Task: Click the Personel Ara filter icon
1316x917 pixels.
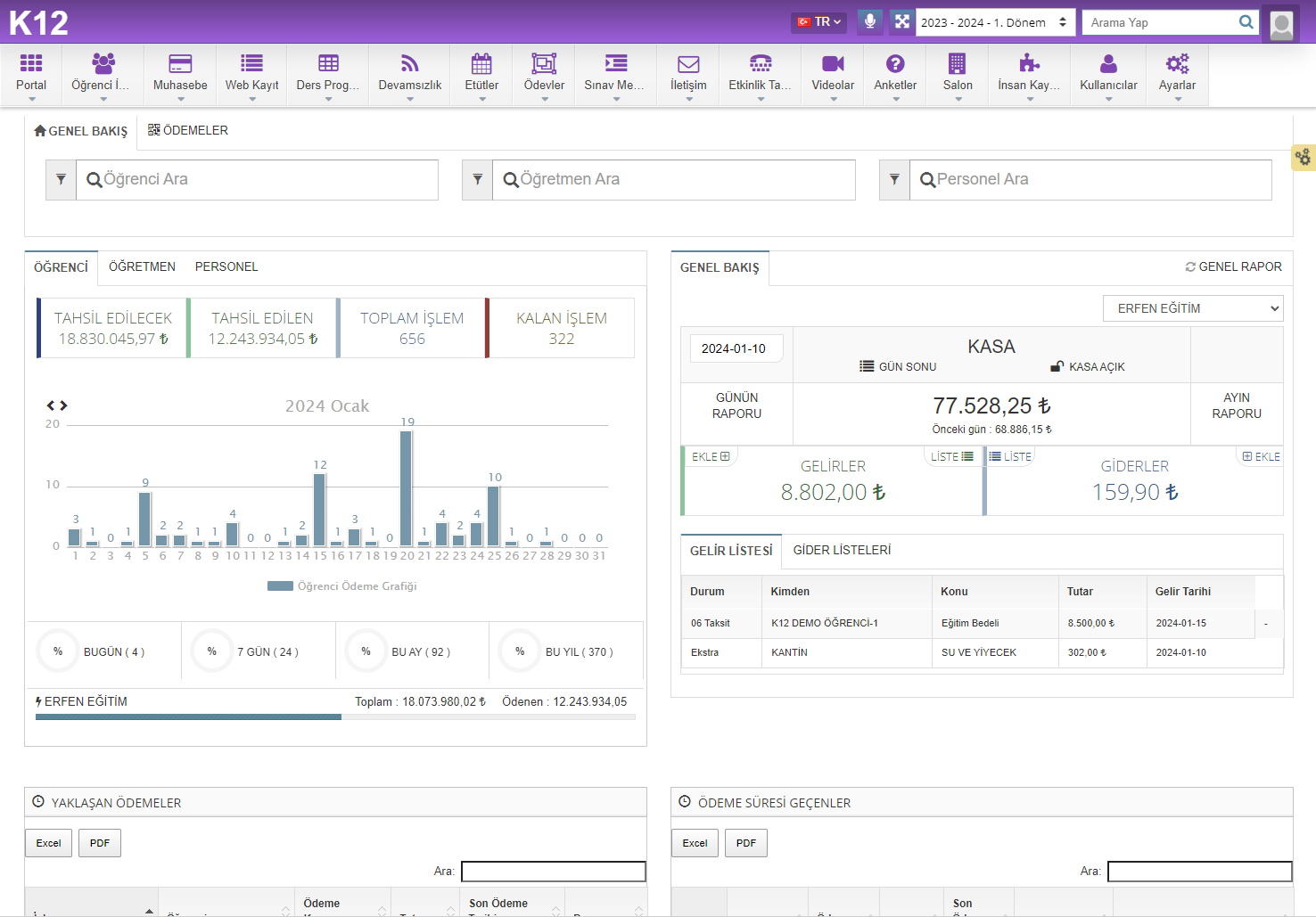Action: point(894,180)
